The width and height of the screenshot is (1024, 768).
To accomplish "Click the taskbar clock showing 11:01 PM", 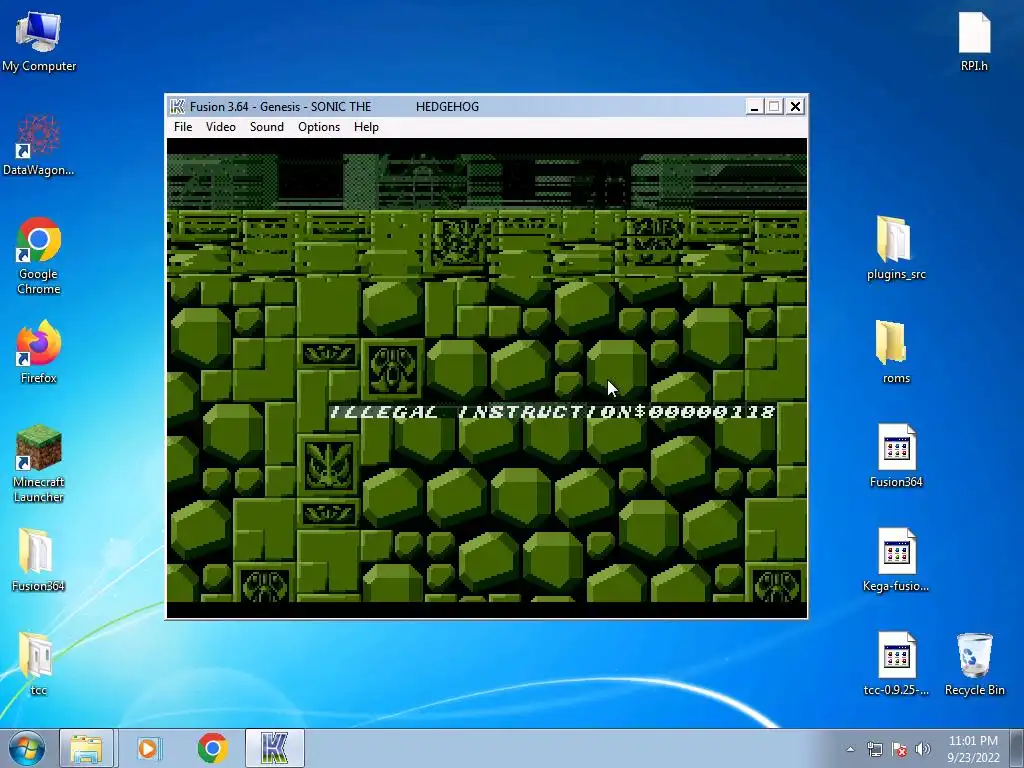I will [973, 749].
